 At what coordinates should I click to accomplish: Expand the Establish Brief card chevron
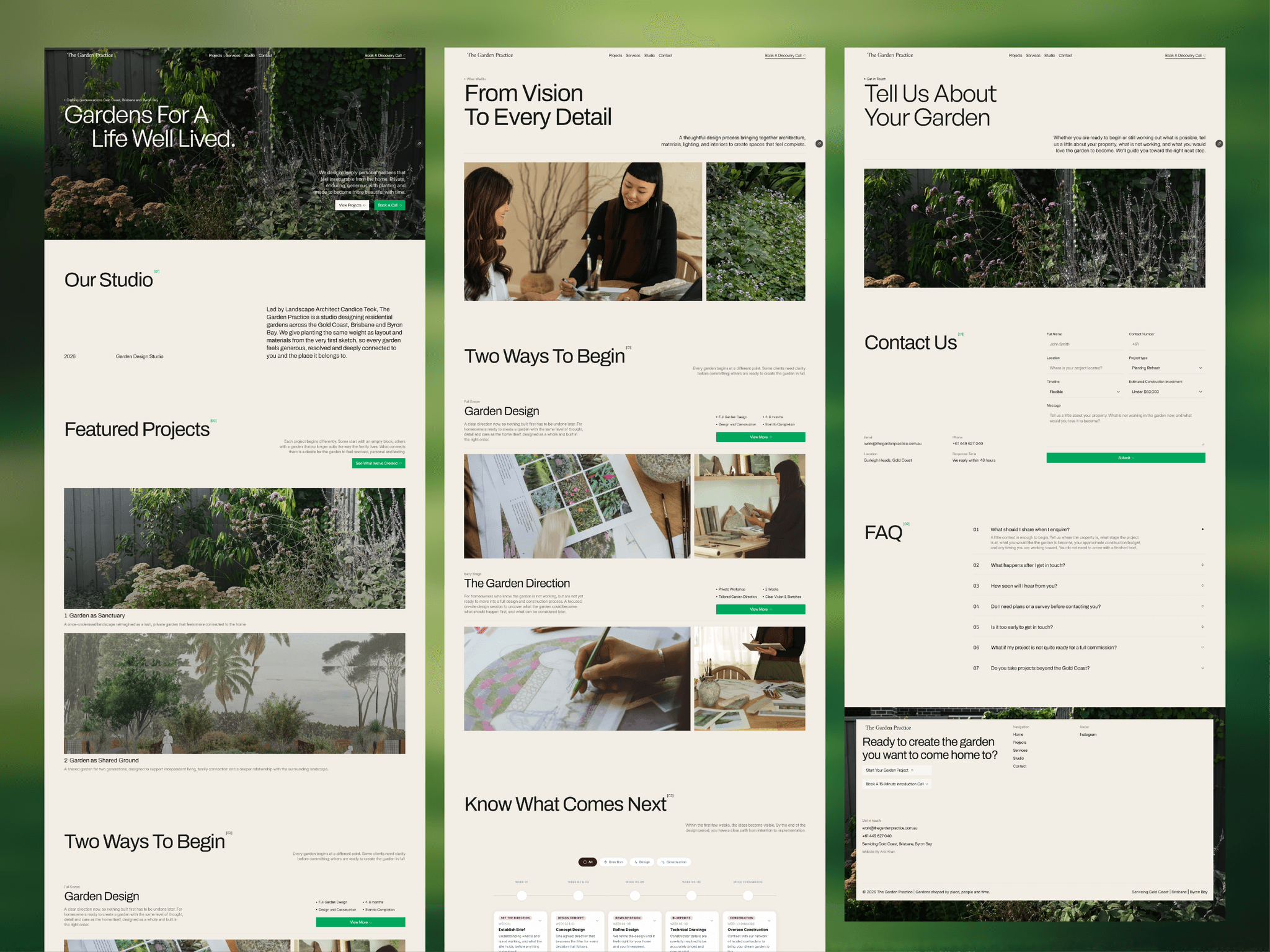[540, 920]
